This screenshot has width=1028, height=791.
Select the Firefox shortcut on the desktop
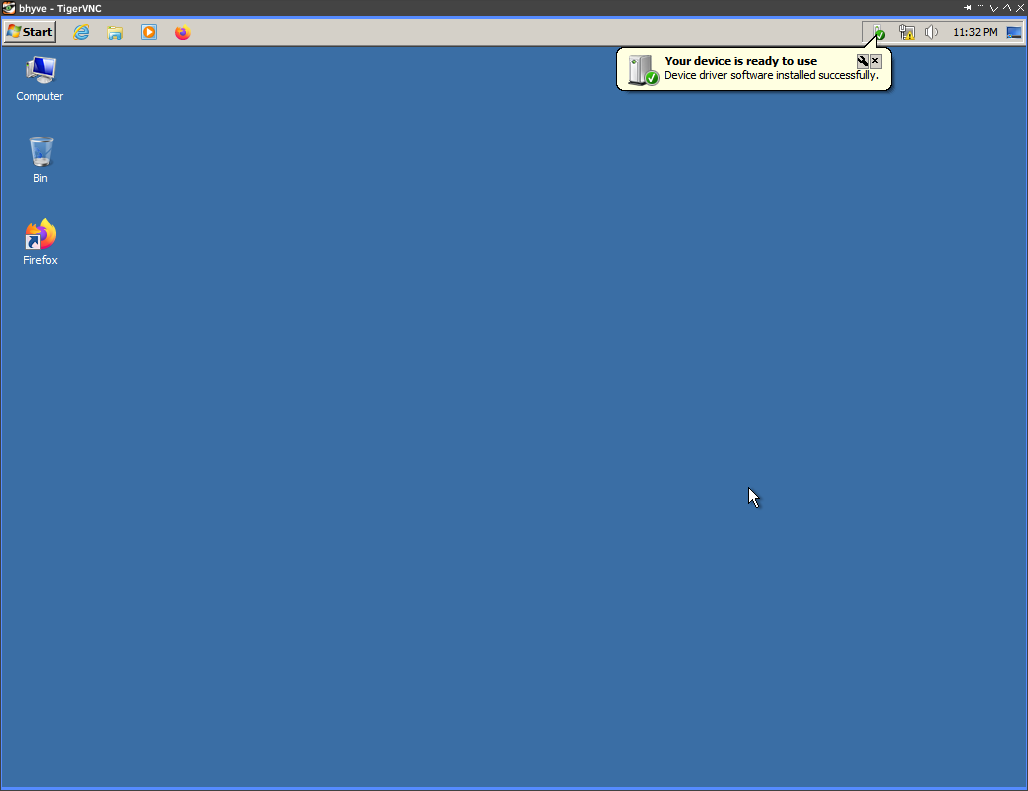(40, 243)
